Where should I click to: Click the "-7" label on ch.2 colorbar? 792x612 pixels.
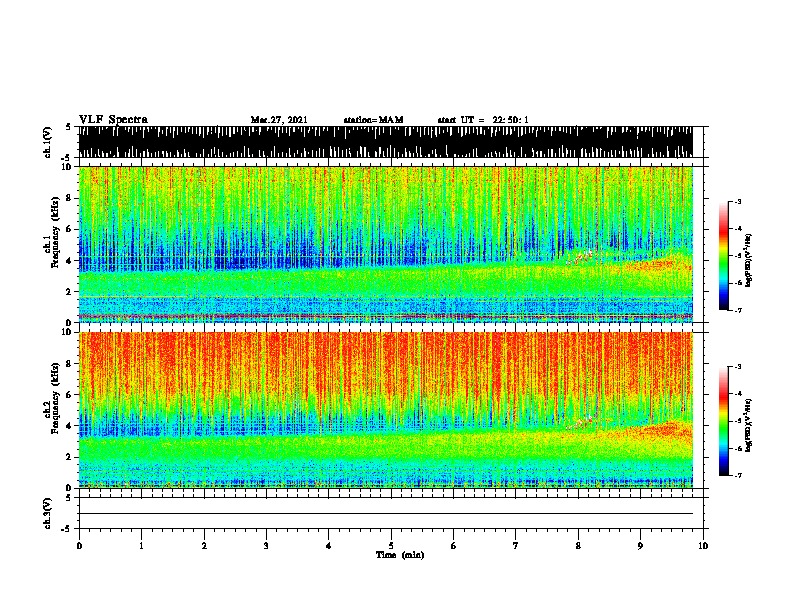(x=737, y=475)
